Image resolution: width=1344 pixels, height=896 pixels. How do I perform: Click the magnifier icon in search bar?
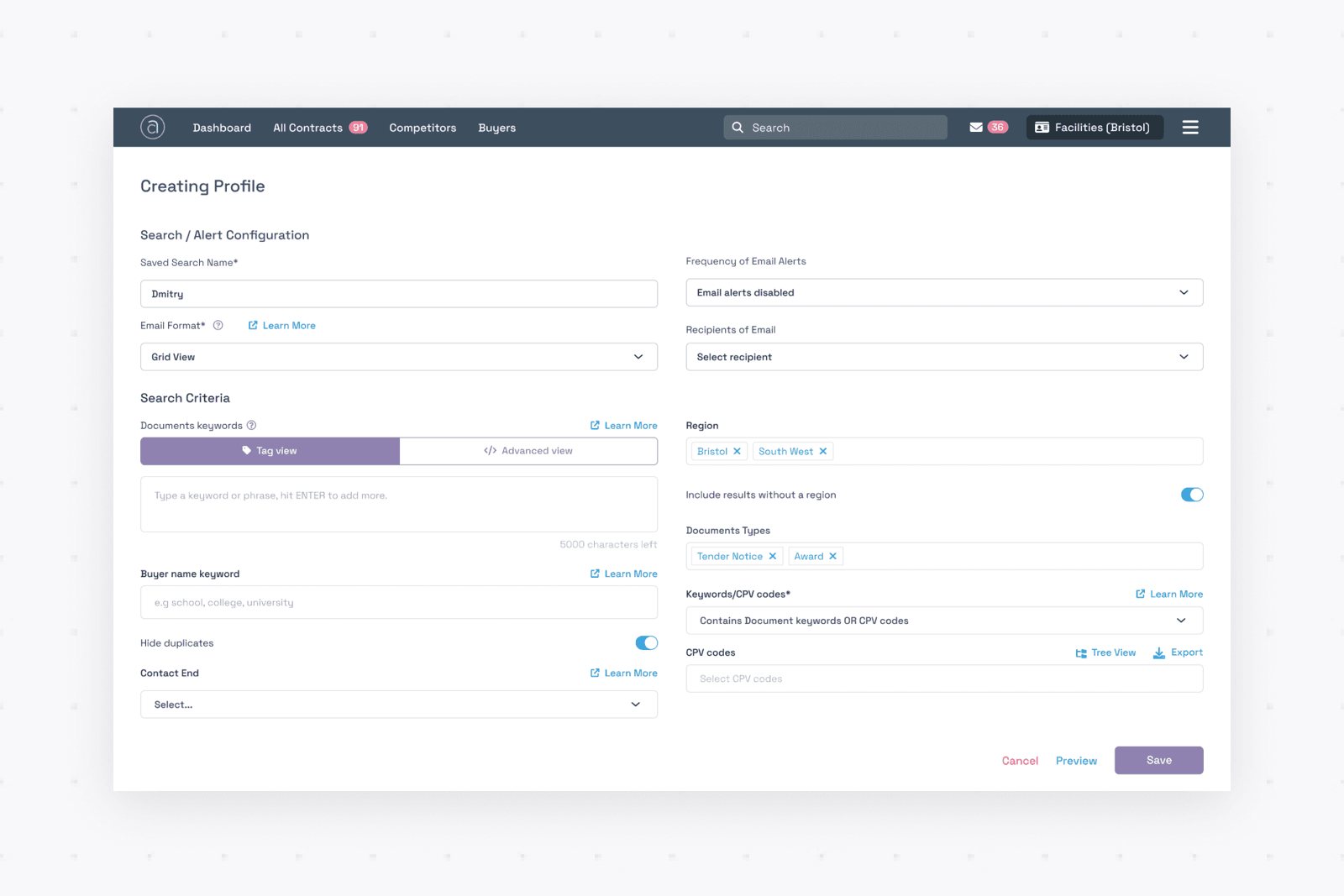pos(738,128)
